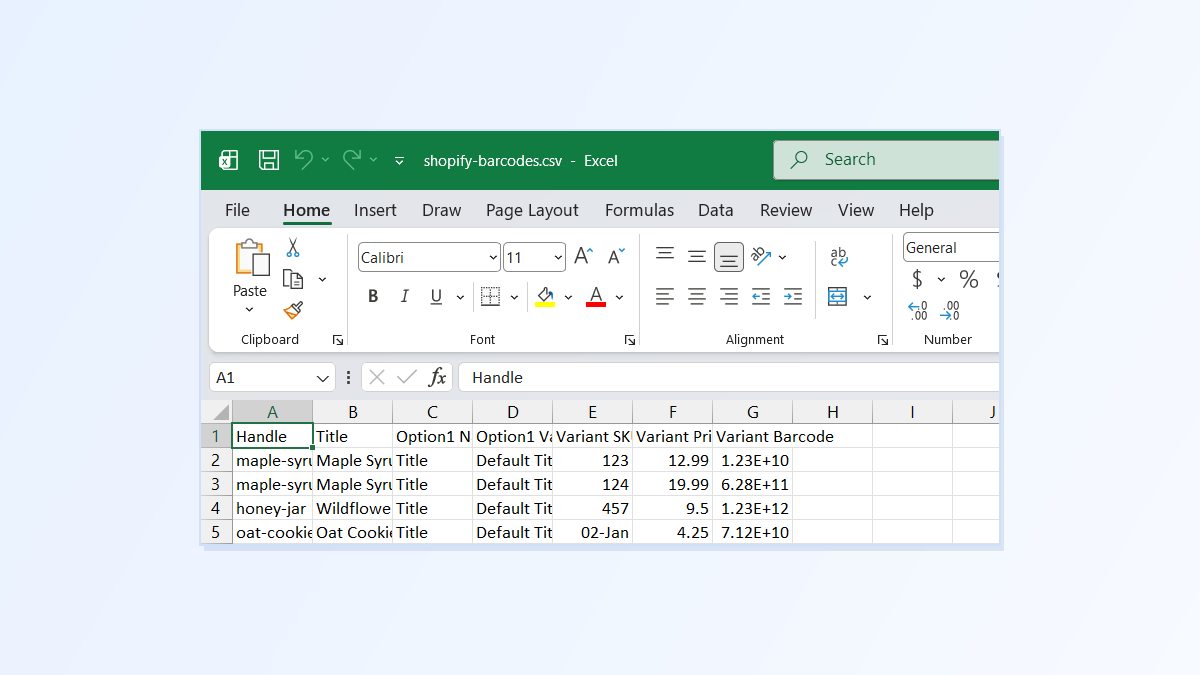
Task: Switch to the Data tab
Action: pyautogui.click(x=716, y=210)
